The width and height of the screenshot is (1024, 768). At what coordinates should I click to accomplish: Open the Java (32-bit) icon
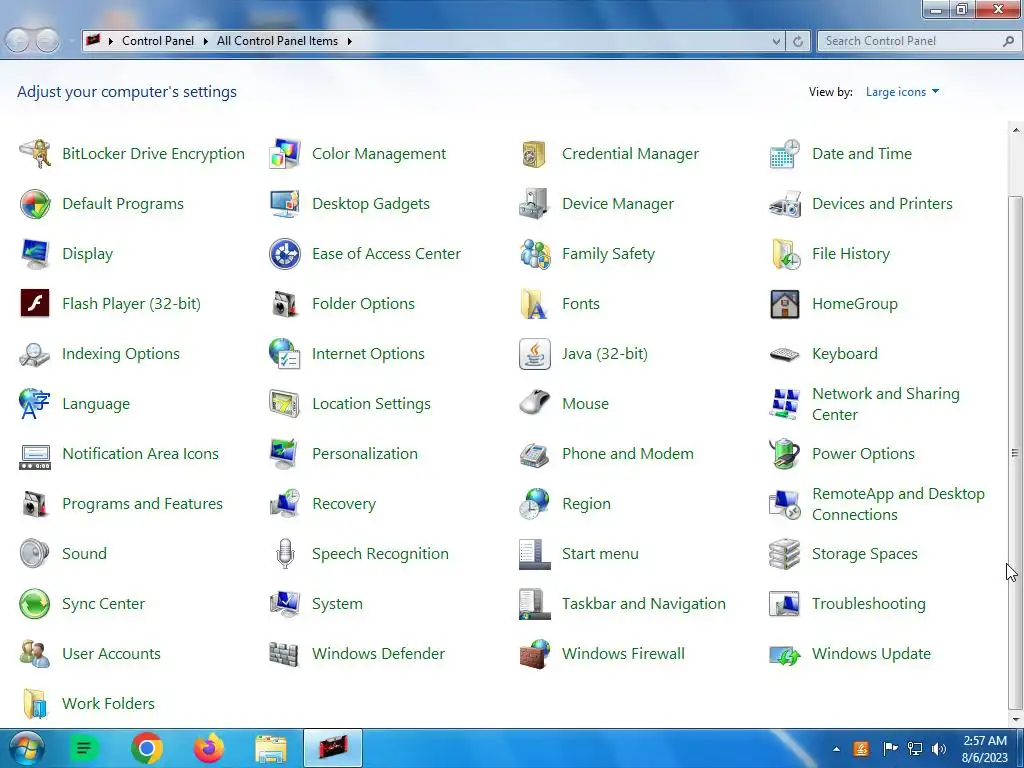(534, 354)
